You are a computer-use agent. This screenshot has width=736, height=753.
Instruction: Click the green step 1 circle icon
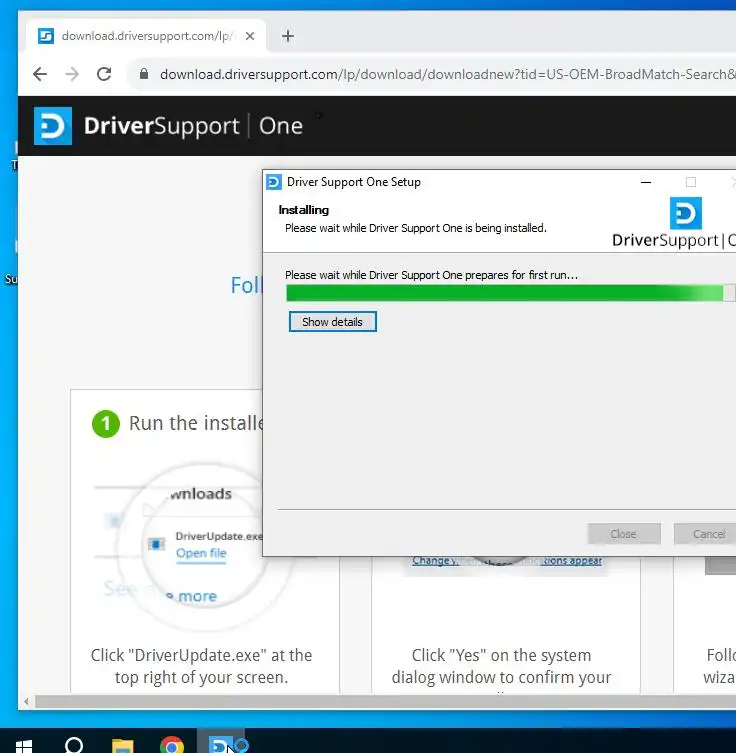point(106,424)
